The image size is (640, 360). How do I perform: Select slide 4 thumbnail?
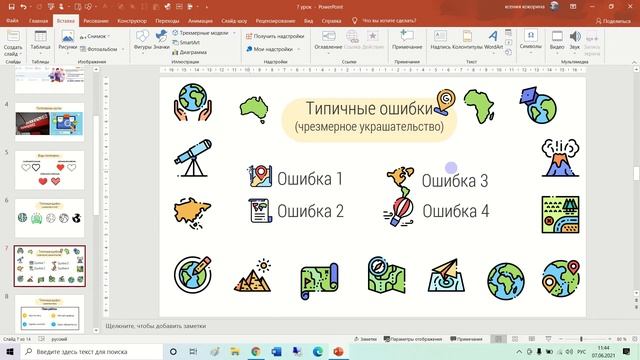tap(49, 122)
